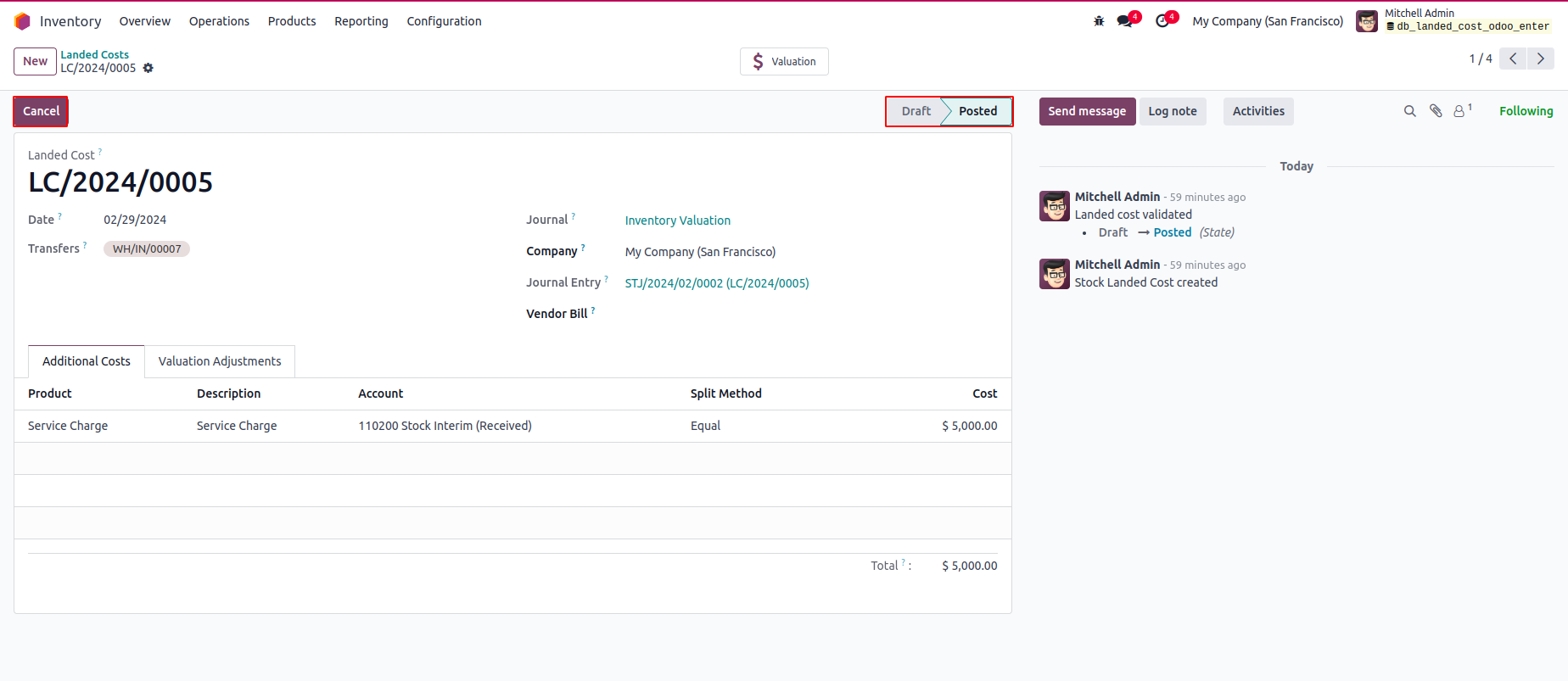Screen dimensions: 1568x681
Task: Switch to the Valuation Adjustments tab
Action: (220, 361)
